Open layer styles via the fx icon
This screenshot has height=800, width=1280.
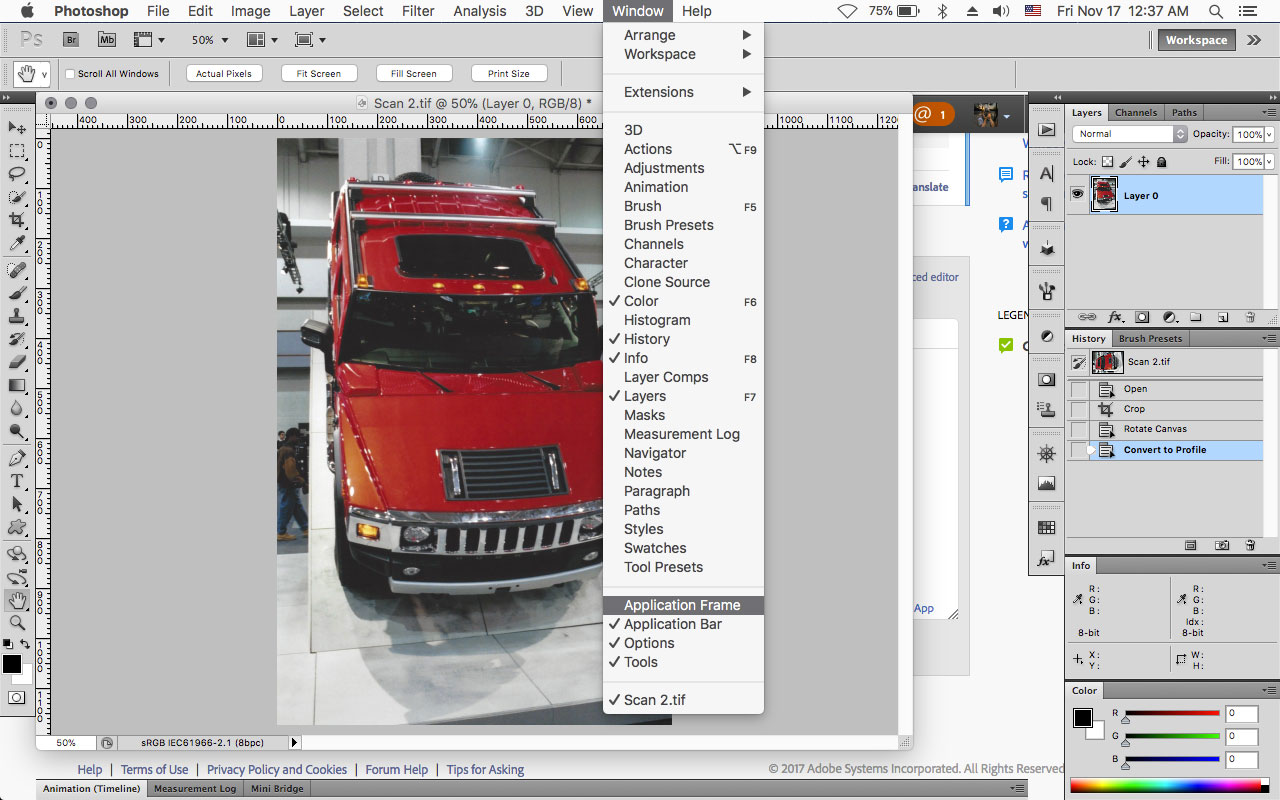1114,316
